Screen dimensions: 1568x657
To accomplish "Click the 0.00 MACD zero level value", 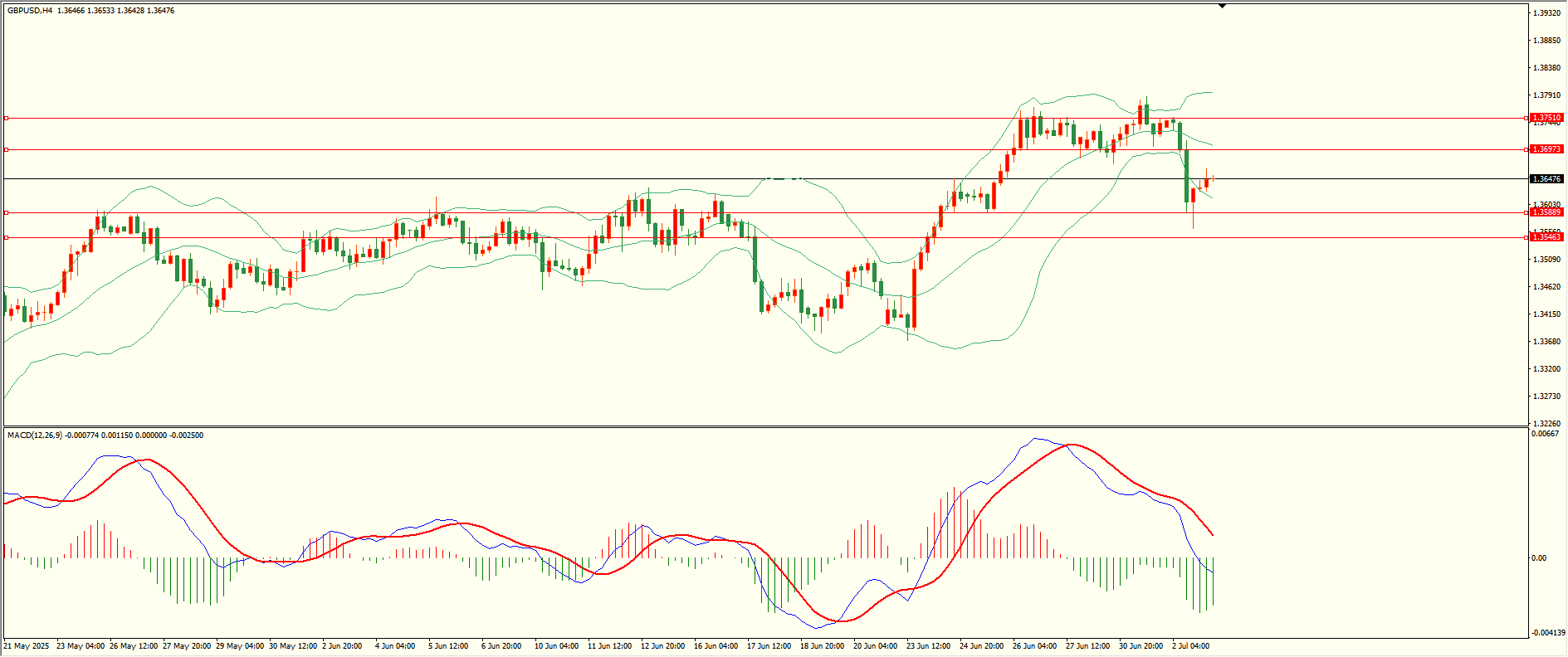I will (x=1539, y=558).
